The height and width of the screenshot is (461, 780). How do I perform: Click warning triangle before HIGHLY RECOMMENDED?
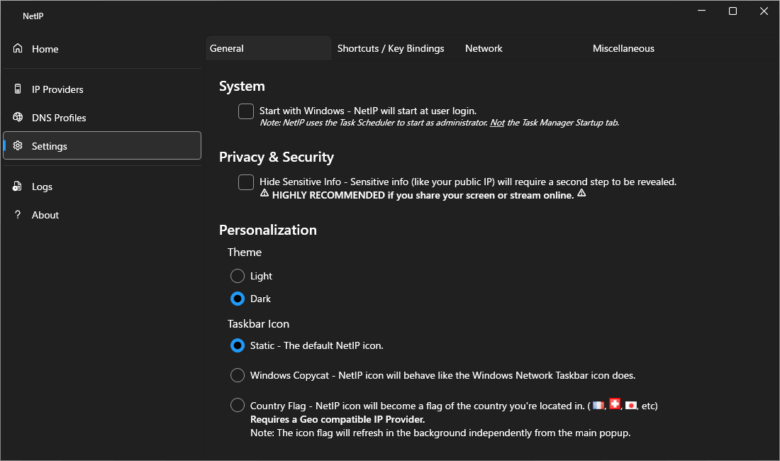[x=264, y=193]
